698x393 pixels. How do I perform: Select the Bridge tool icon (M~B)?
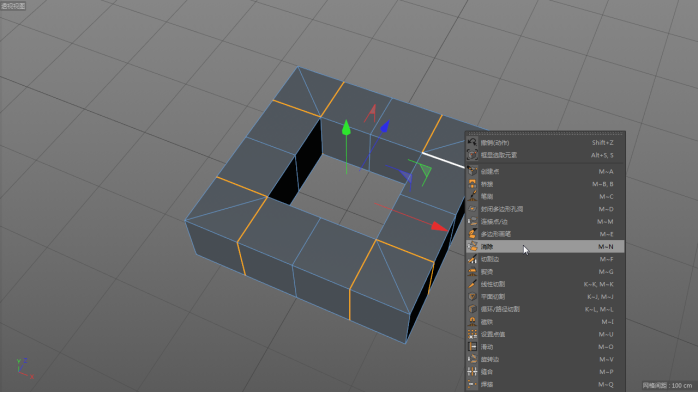pos(472,184)
